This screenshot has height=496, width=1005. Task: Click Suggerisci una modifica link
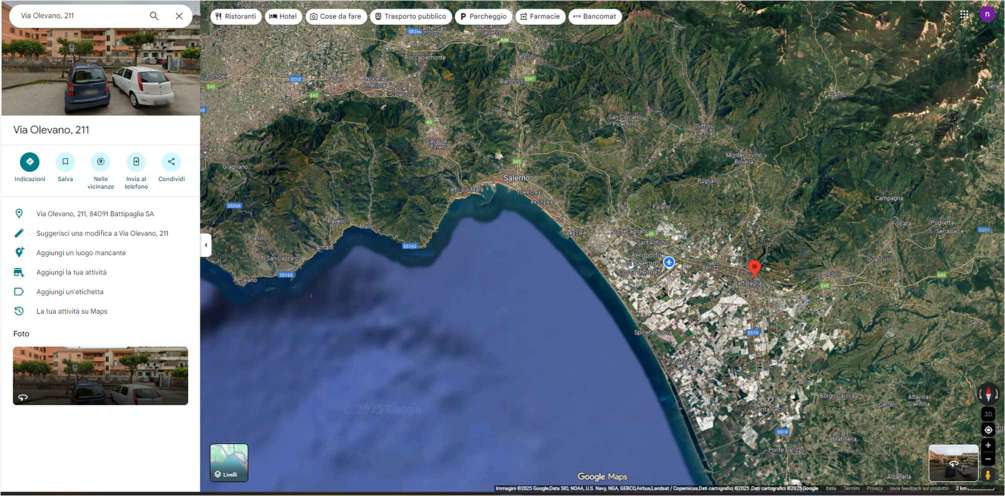point(102,233)
